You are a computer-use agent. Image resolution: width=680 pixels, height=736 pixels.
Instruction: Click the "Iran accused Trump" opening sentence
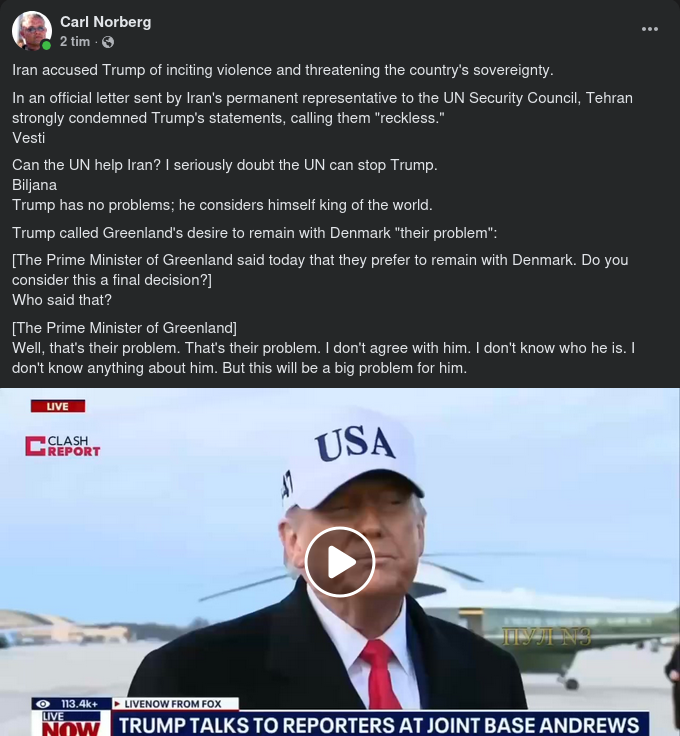tap(283, 70)
